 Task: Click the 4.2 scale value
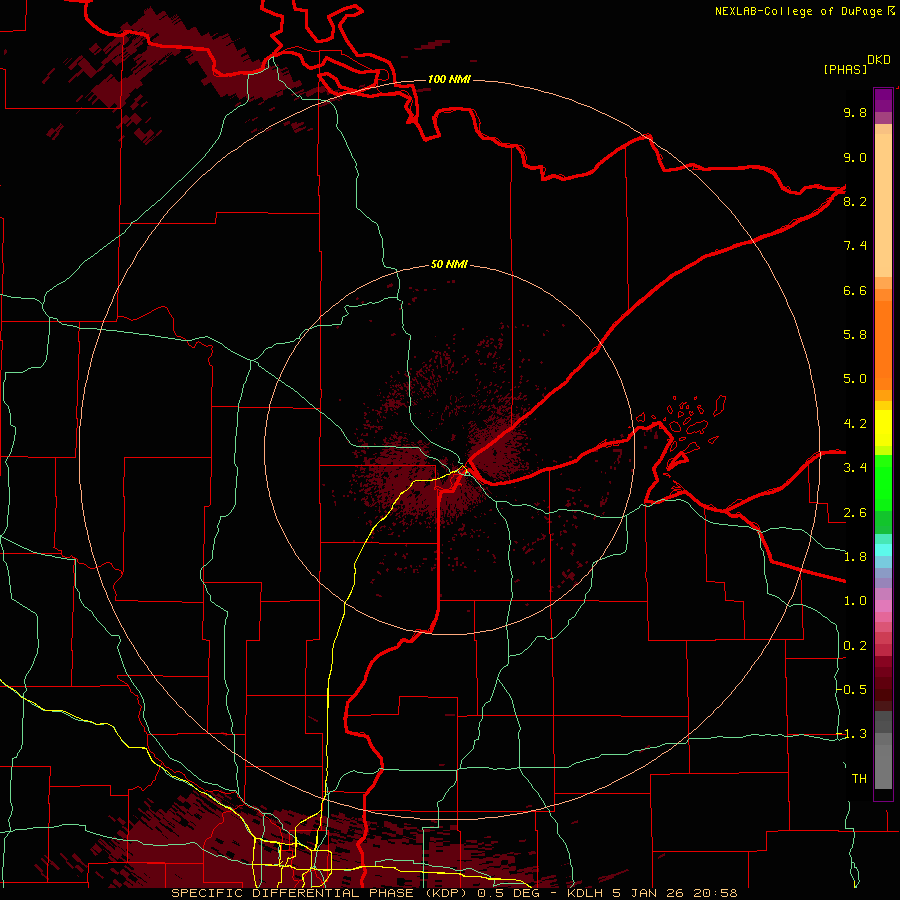[x=855, y=424]
